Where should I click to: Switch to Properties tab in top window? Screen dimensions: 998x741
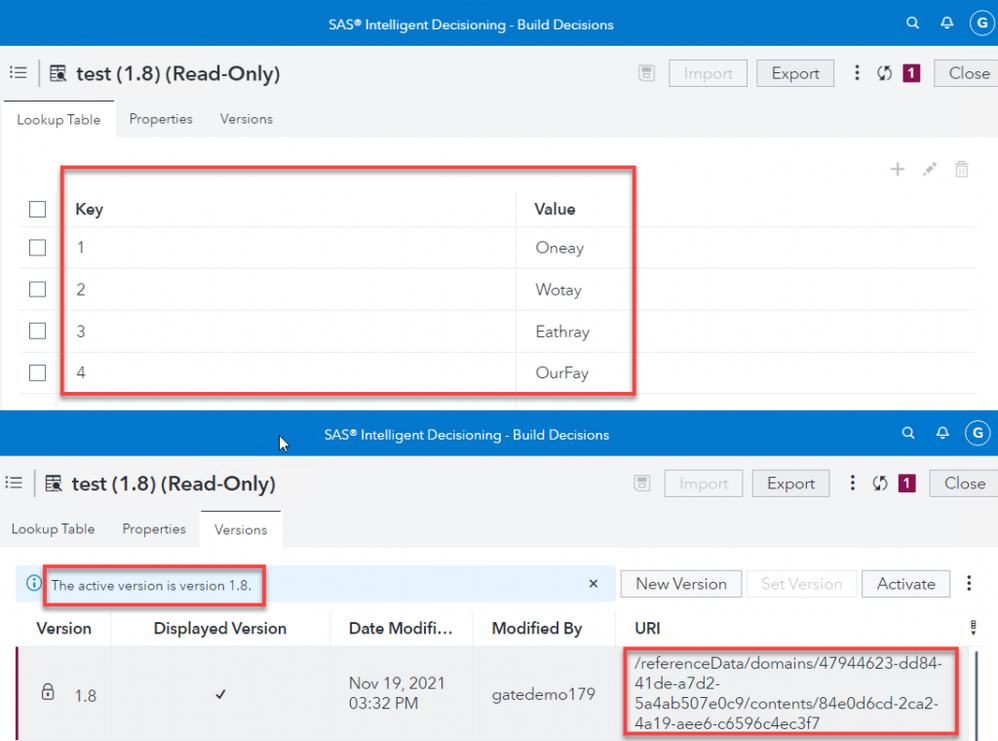point(160,119)
